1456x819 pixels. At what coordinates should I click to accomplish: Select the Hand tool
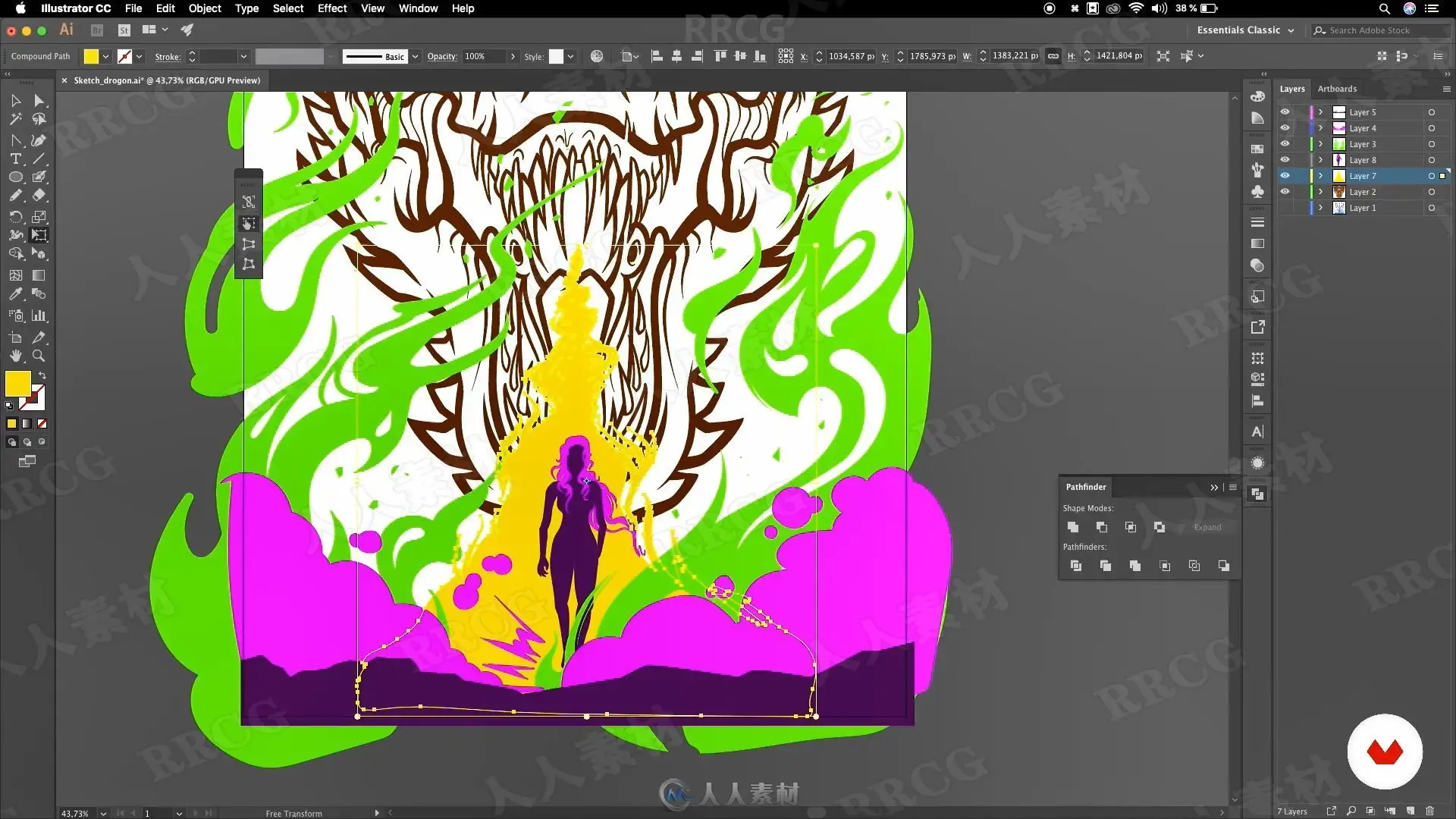pyautogui.click(x=15, y=356)
